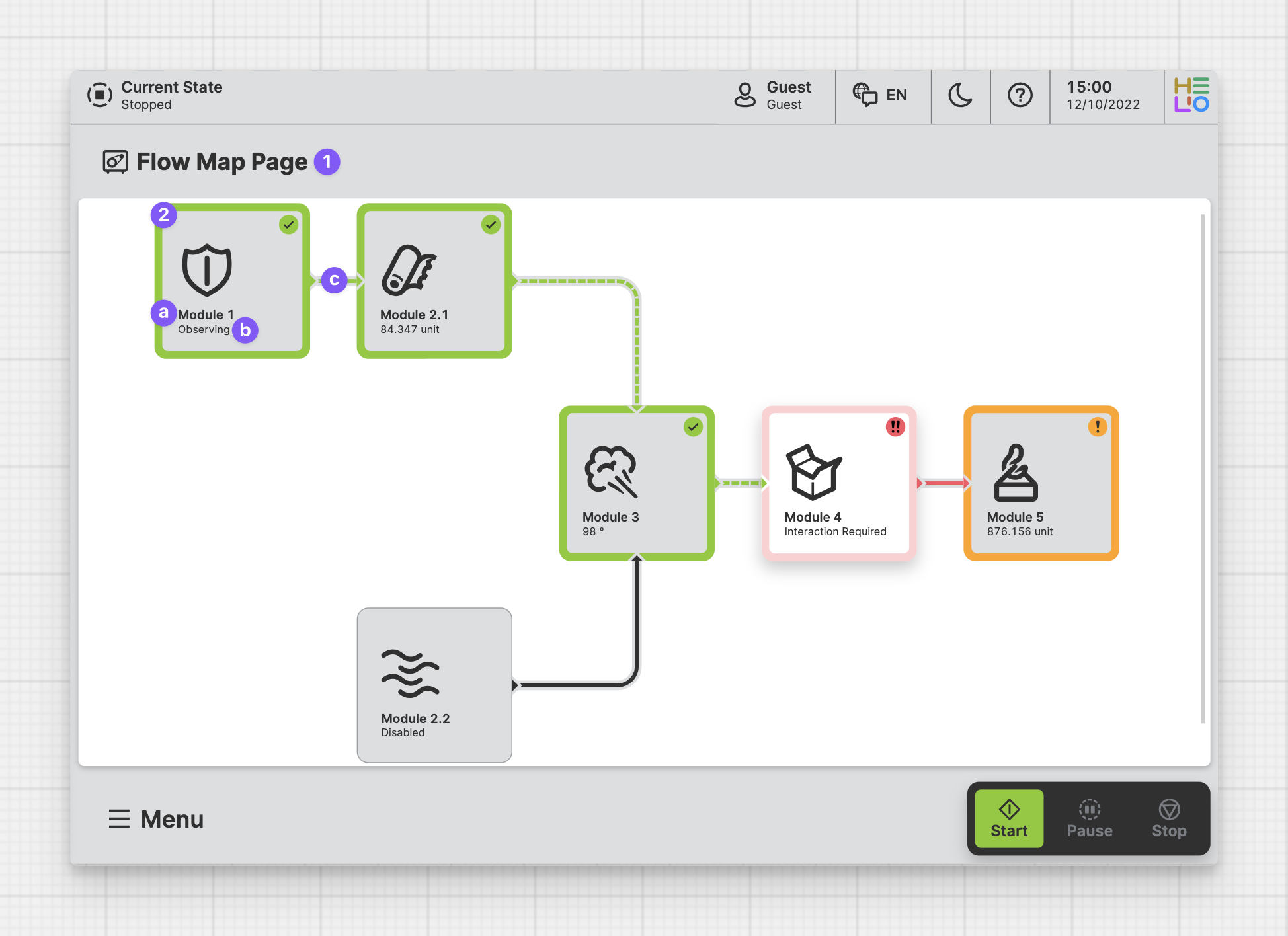Click the Module 1 shield icon
The image size is (1288, 936).
207,270
